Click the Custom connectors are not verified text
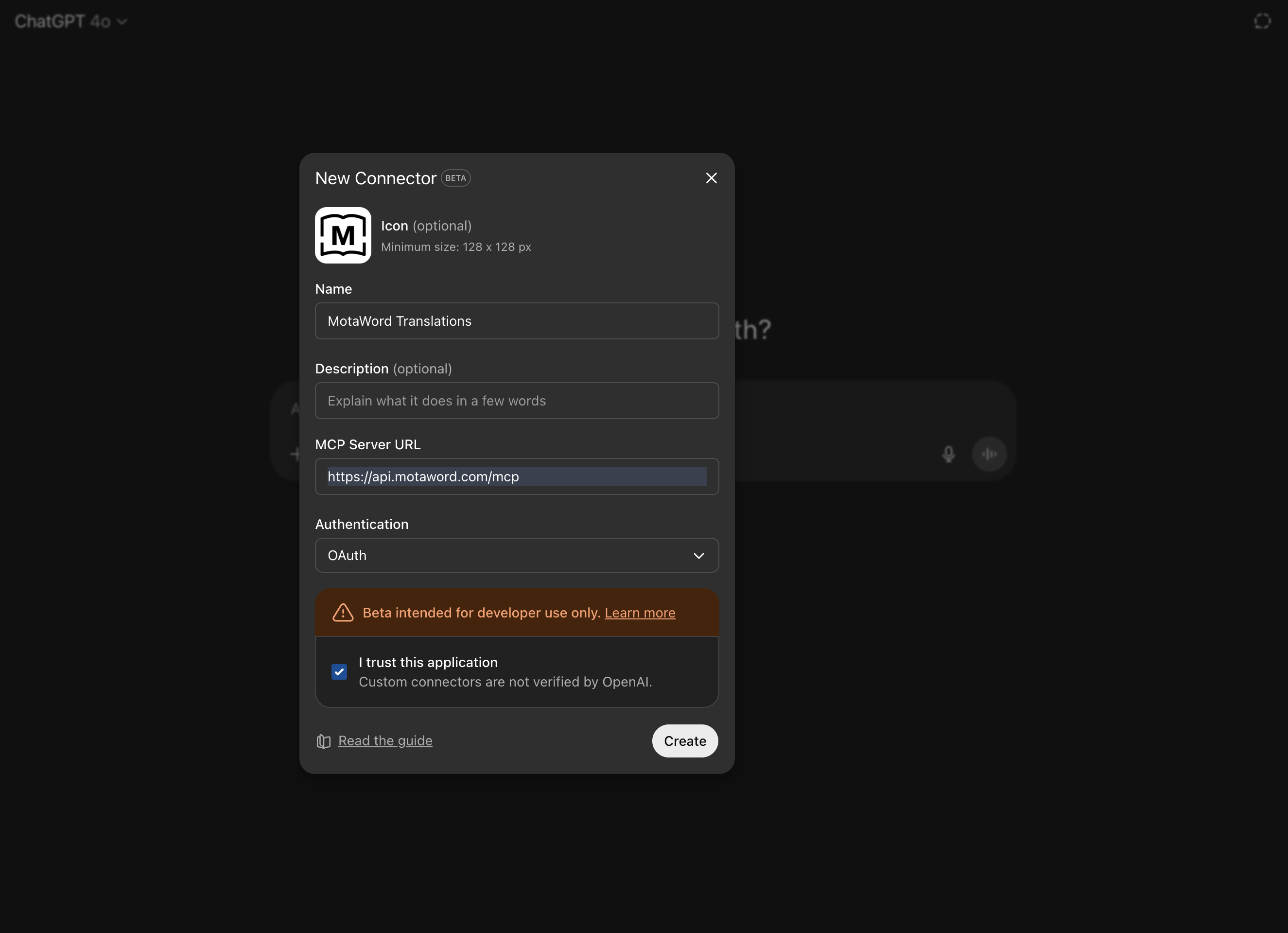This screenshot has height=933, width=1288. pos(505,682)
